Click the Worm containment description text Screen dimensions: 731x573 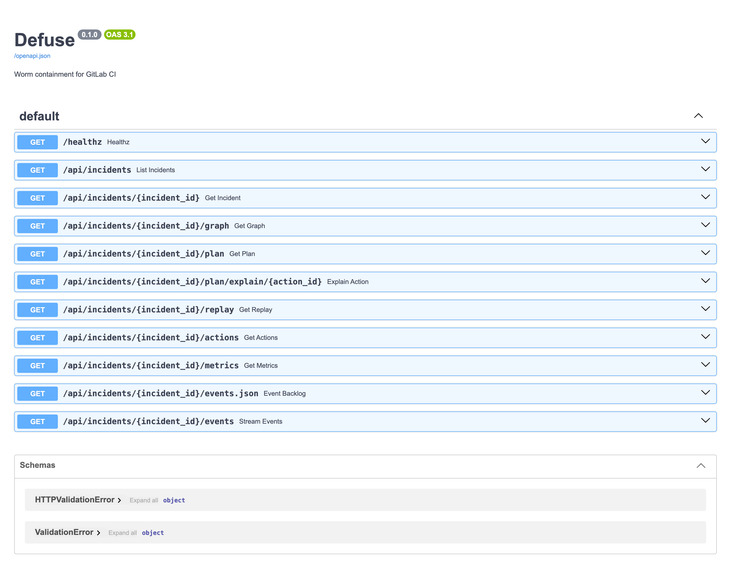[x=65, y=74]
